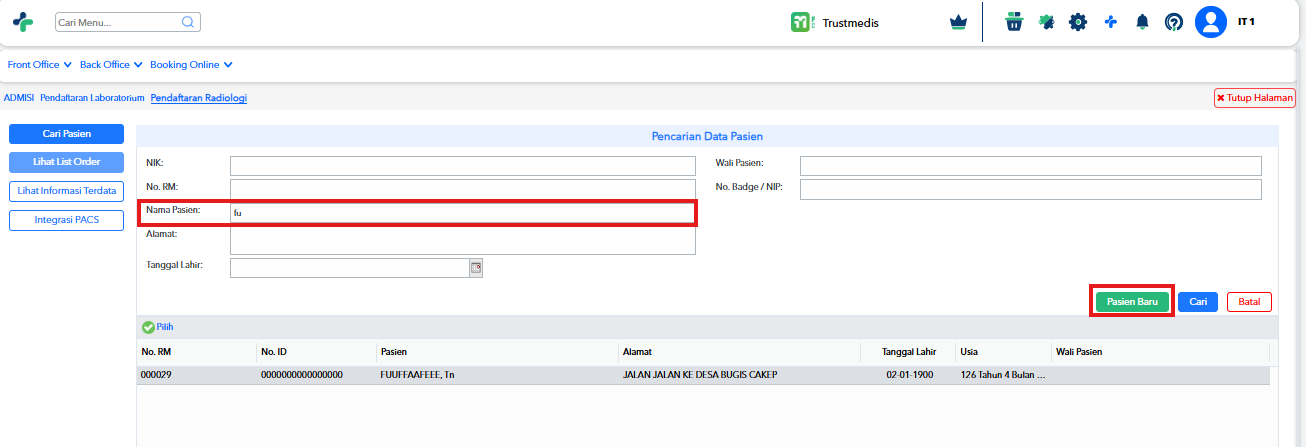Click the ID cell 0000000000000000
The width and height of the screenshot is (1306, 447).
tap(302, 375)
